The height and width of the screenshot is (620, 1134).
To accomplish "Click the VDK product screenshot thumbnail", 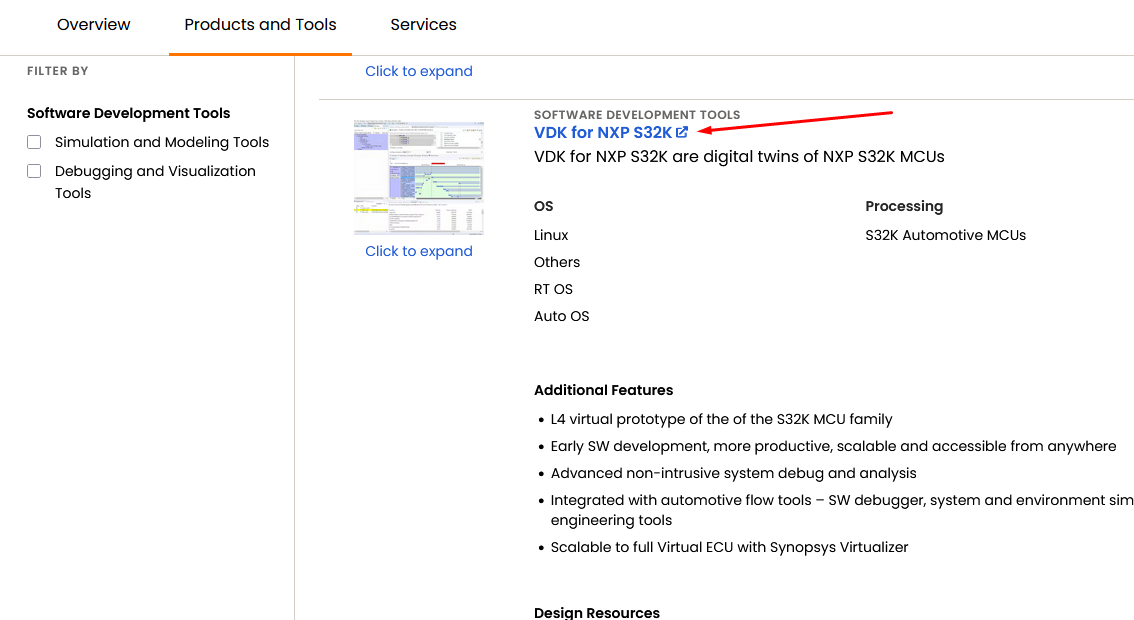I will click(418, 177).
